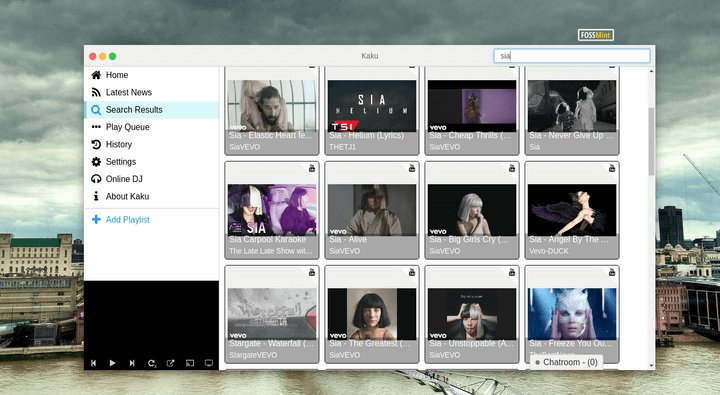The image size is (720, 395).
Task: Skip to previous track
Action: click(x=94, y=363)
